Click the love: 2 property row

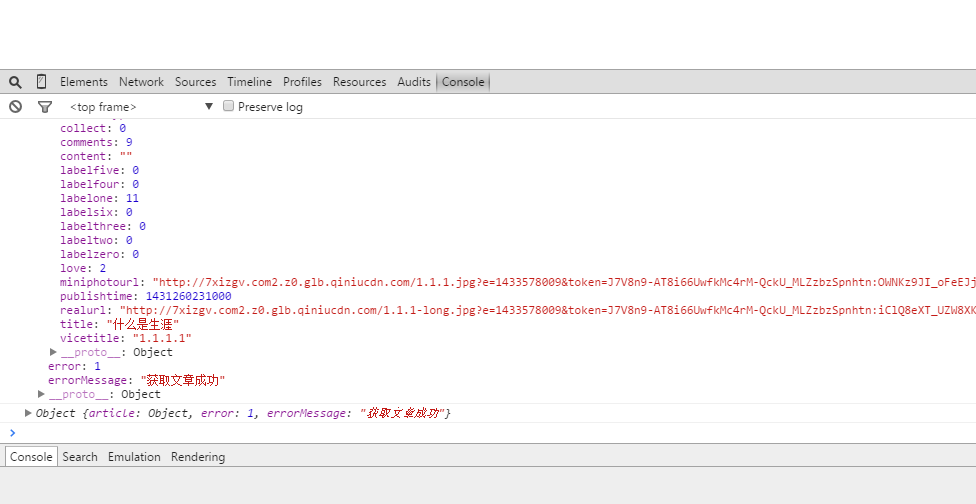83,268
